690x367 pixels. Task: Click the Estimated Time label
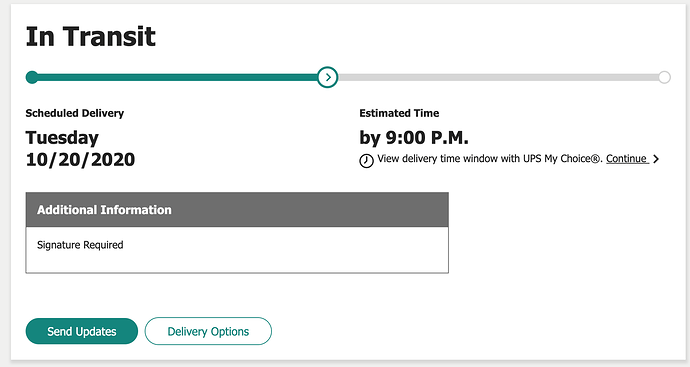pyautogui.click(x=399, y=113)
